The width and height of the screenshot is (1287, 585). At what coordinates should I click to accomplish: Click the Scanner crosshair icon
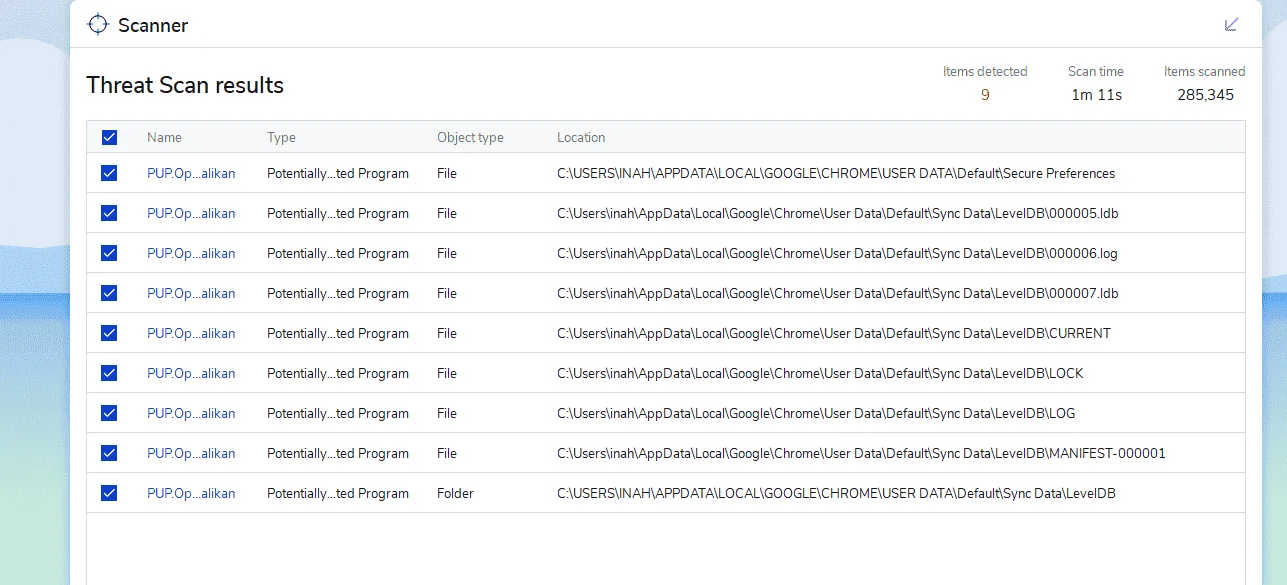(x=98, y=24)
